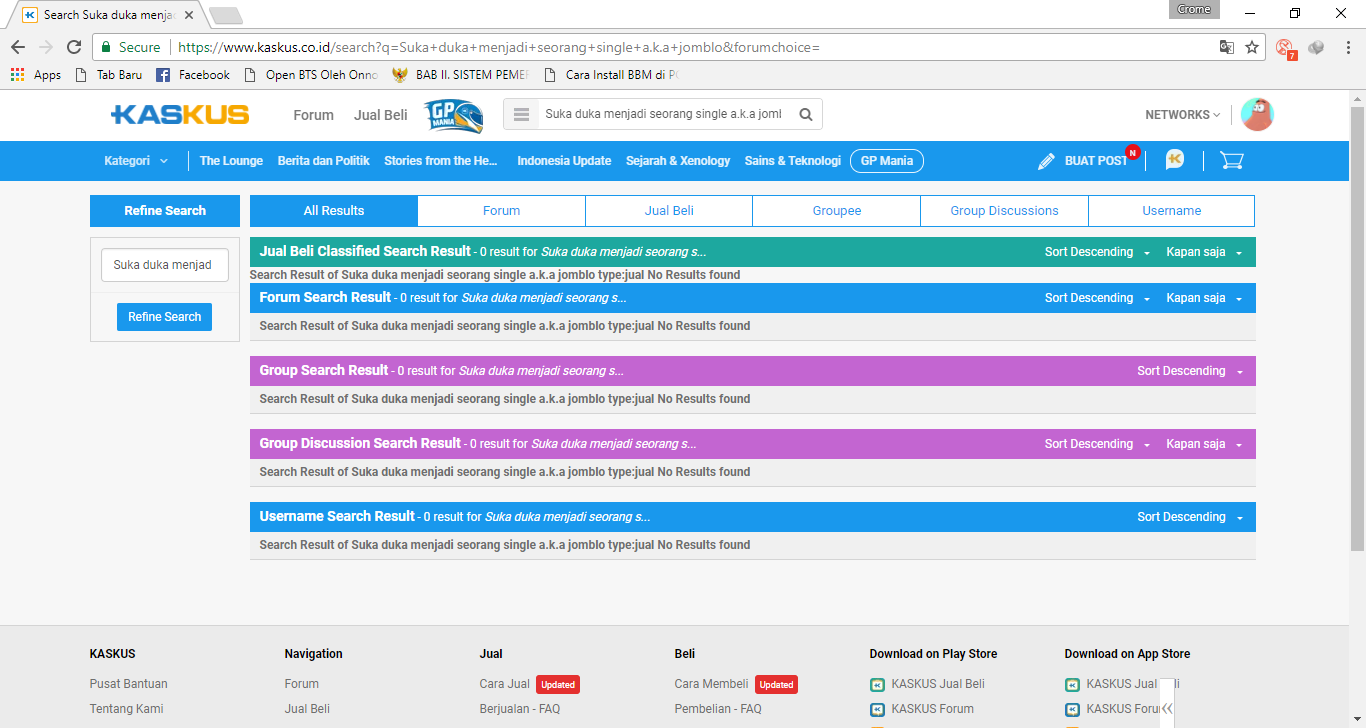The image size is (1366, 728).
Task: Open Forum in top navigation
Action: 313,115
